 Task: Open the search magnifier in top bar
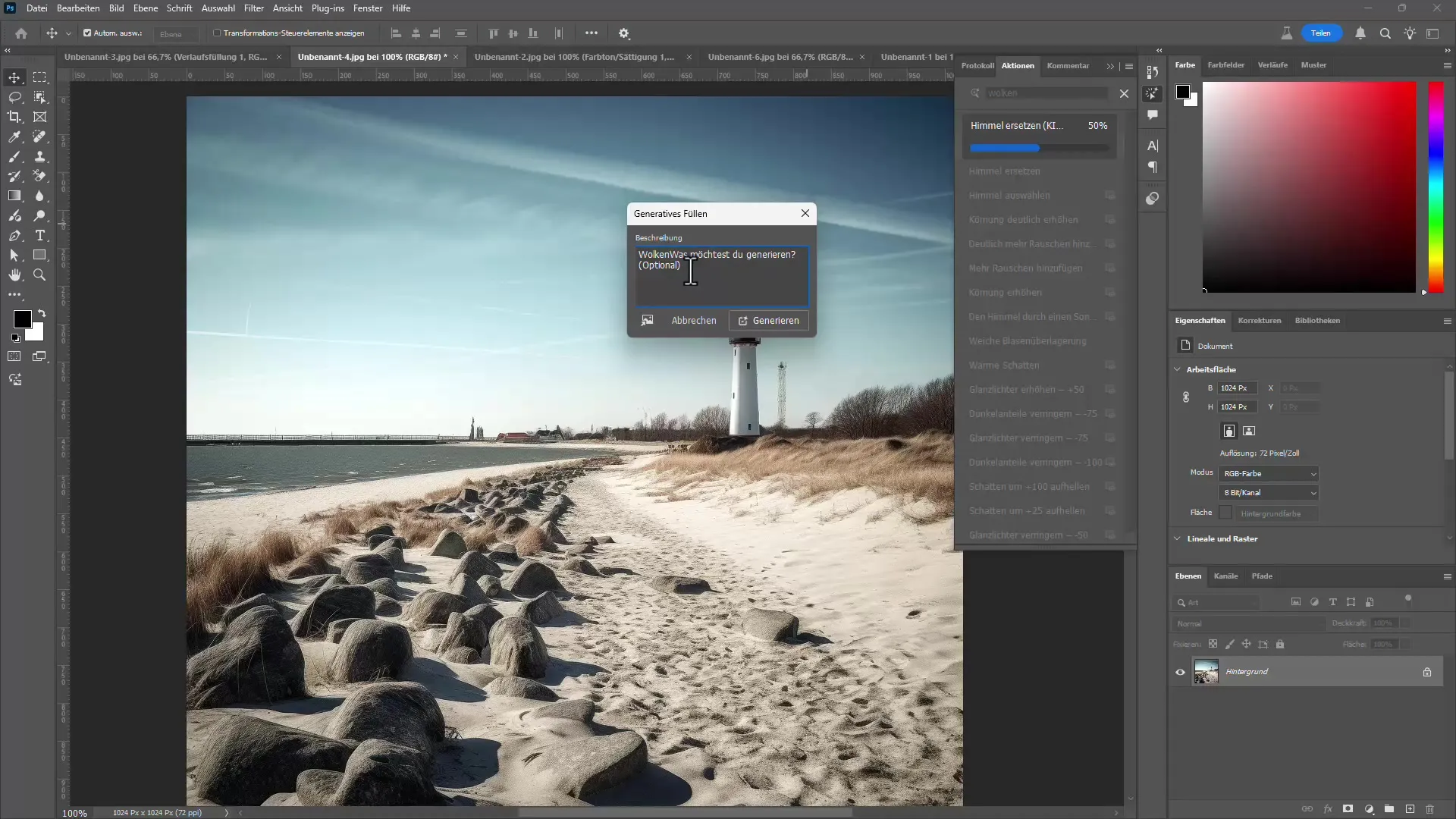[x=1385, y=33]
